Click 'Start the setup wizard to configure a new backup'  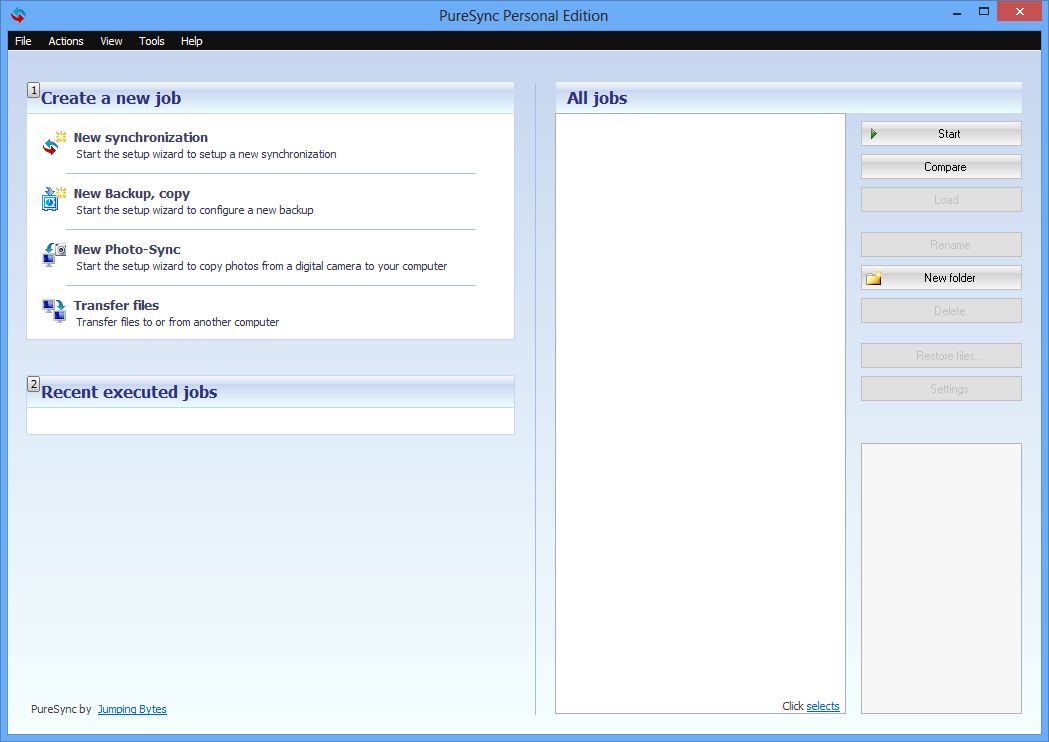195,210
